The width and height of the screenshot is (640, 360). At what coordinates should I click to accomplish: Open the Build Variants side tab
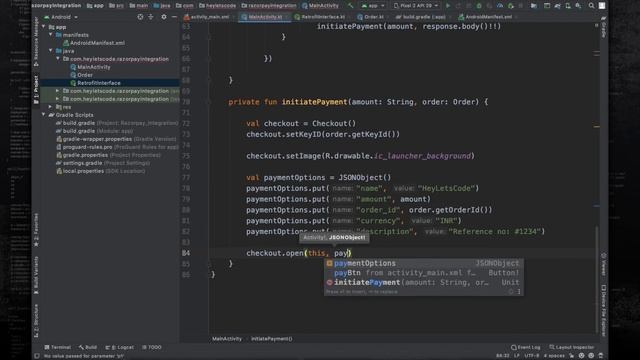[x=36, y=275]
